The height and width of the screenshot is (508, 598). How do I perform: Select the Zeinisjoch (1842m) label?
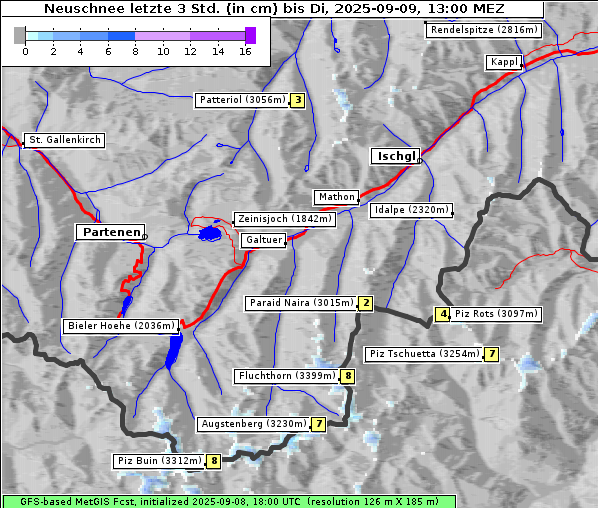tap(284, 219)
